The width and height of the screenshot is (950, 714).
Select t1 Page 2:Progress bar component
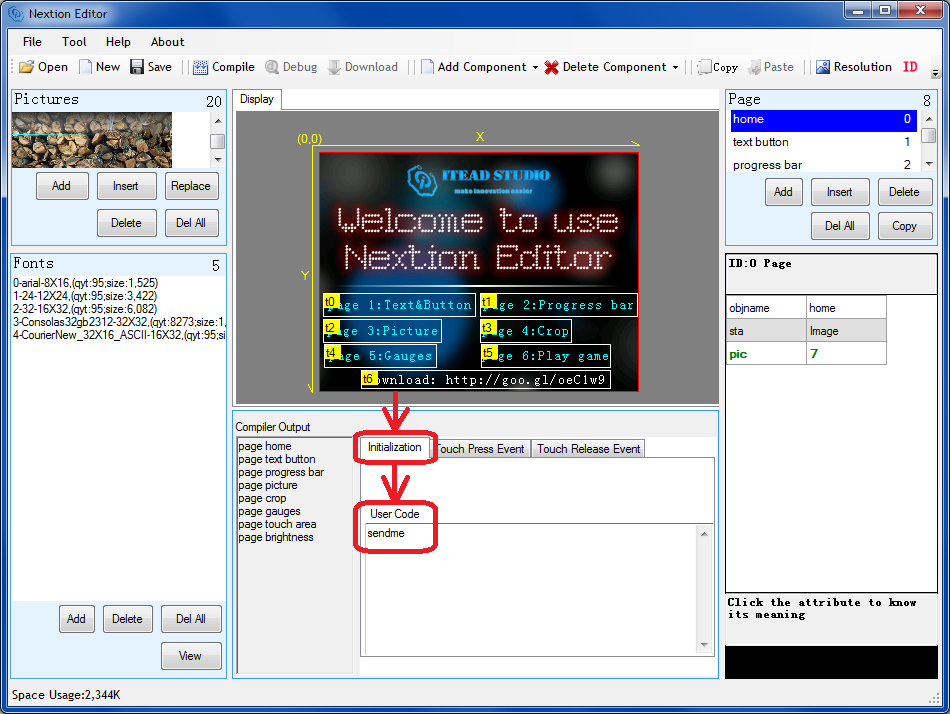click(x=559, y=305)
